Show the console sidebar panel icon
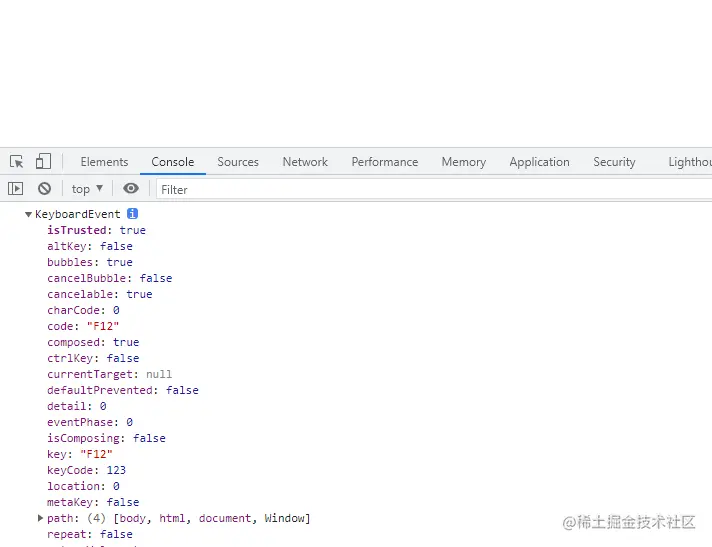 click(x=15, y=188)
